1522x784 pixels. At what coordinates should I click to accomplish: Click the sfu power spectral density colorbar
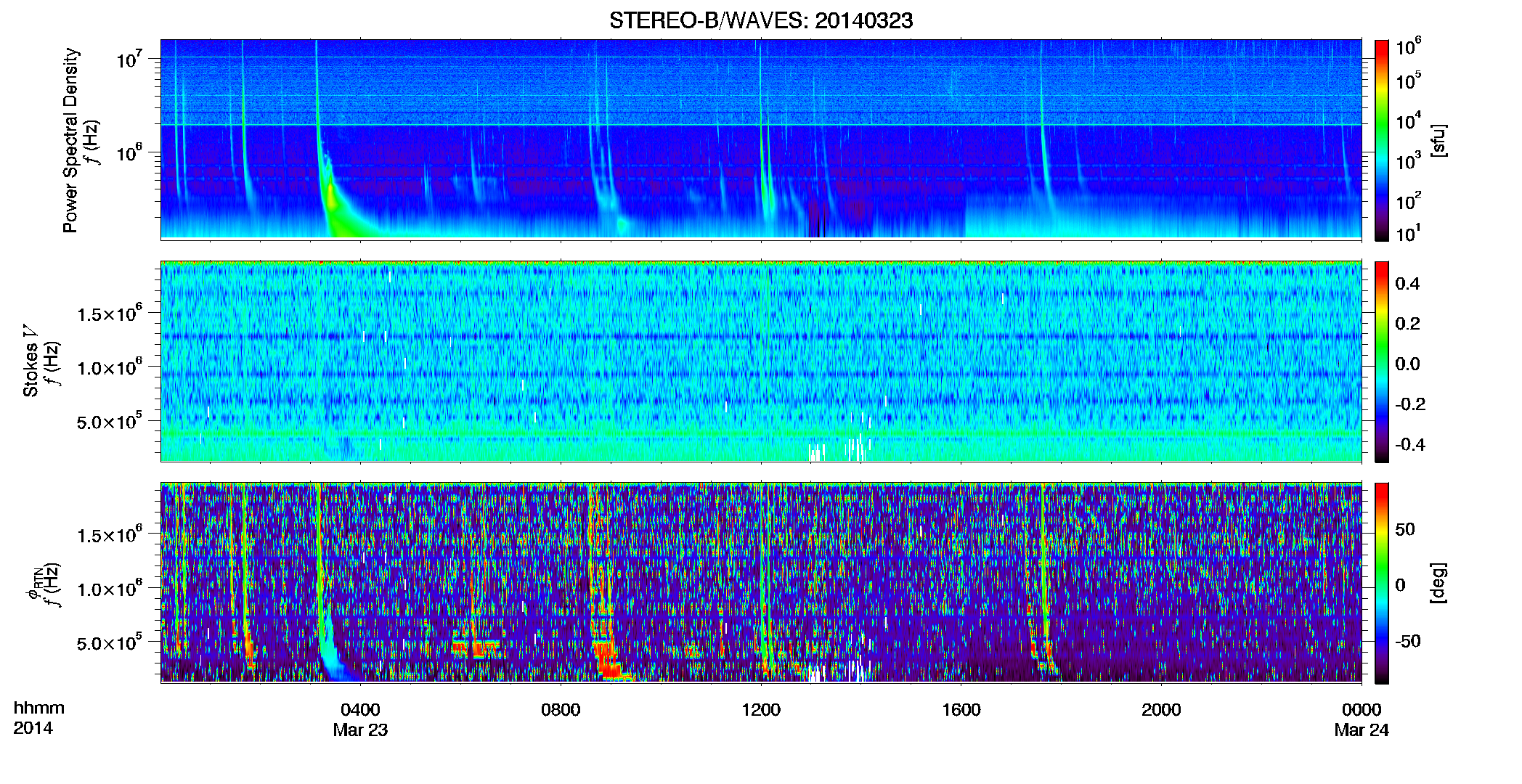click(1382, 140)
